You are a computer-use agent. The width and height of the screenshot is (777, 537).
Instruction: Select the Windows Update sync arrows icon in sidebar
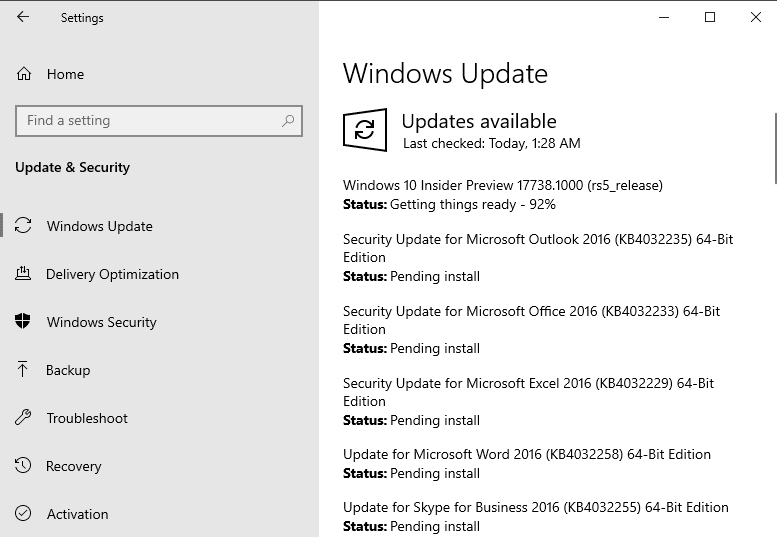pyautogui.click(x=23, y=225)
